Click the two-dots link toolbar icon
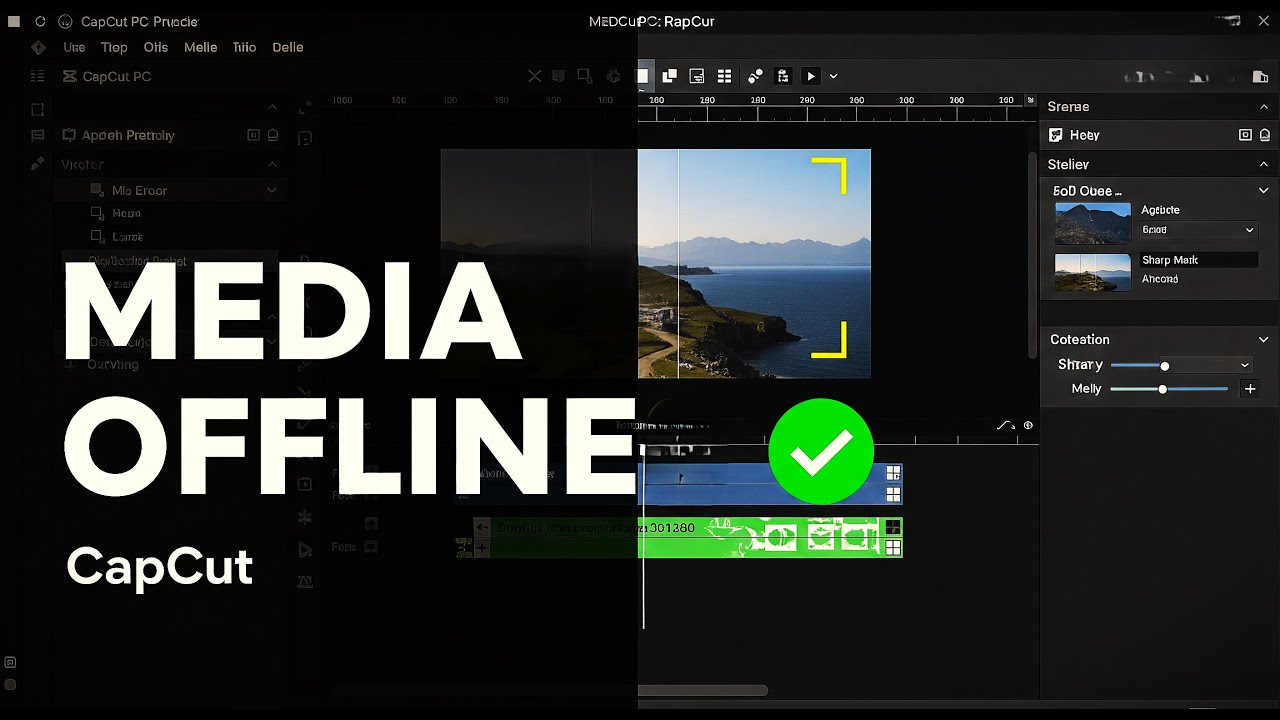Screen dimensions: 1280x720 [x=755, y=76]
